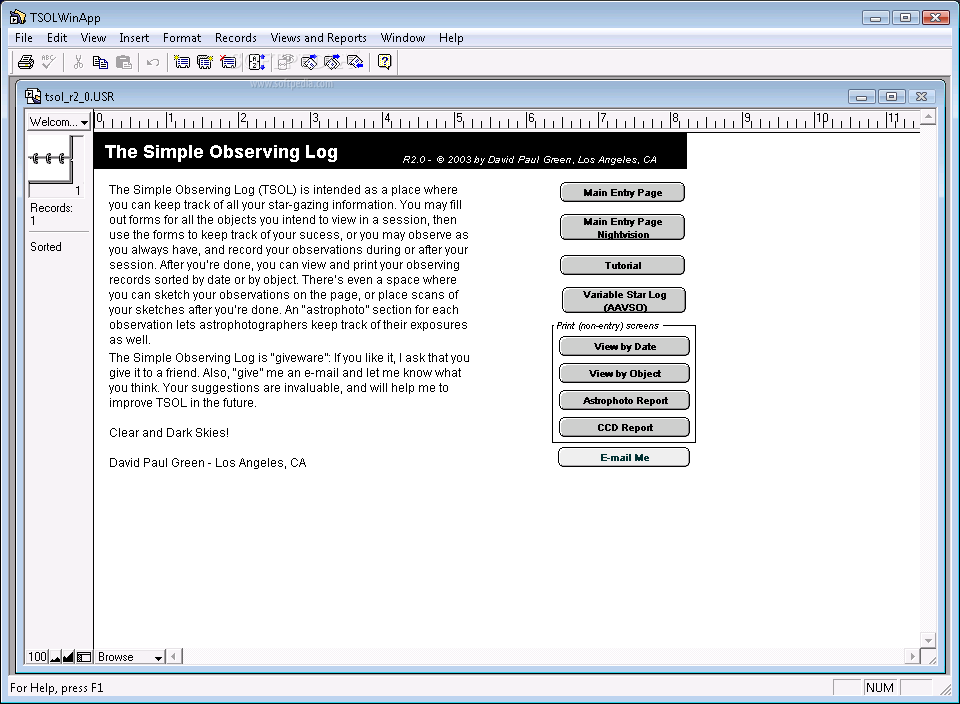This screenshot has width=960, height=704.
Task: Click the first record-set icon after Find
Action: [x=309, y=62]
